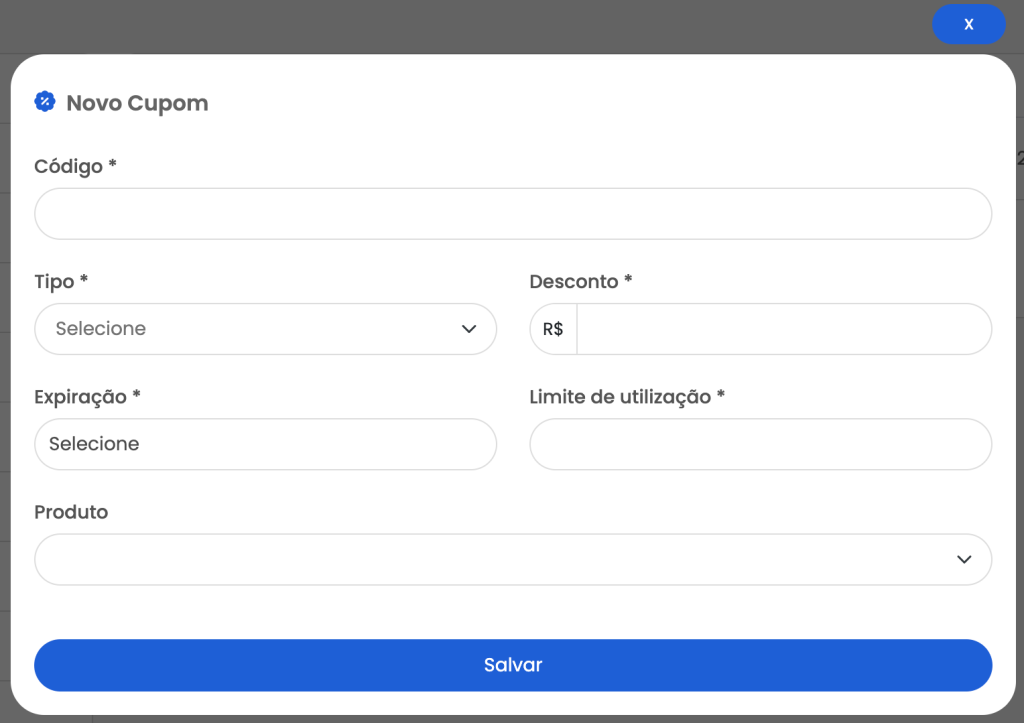
Task: Click the Produto field label
Action: (71, 512)
